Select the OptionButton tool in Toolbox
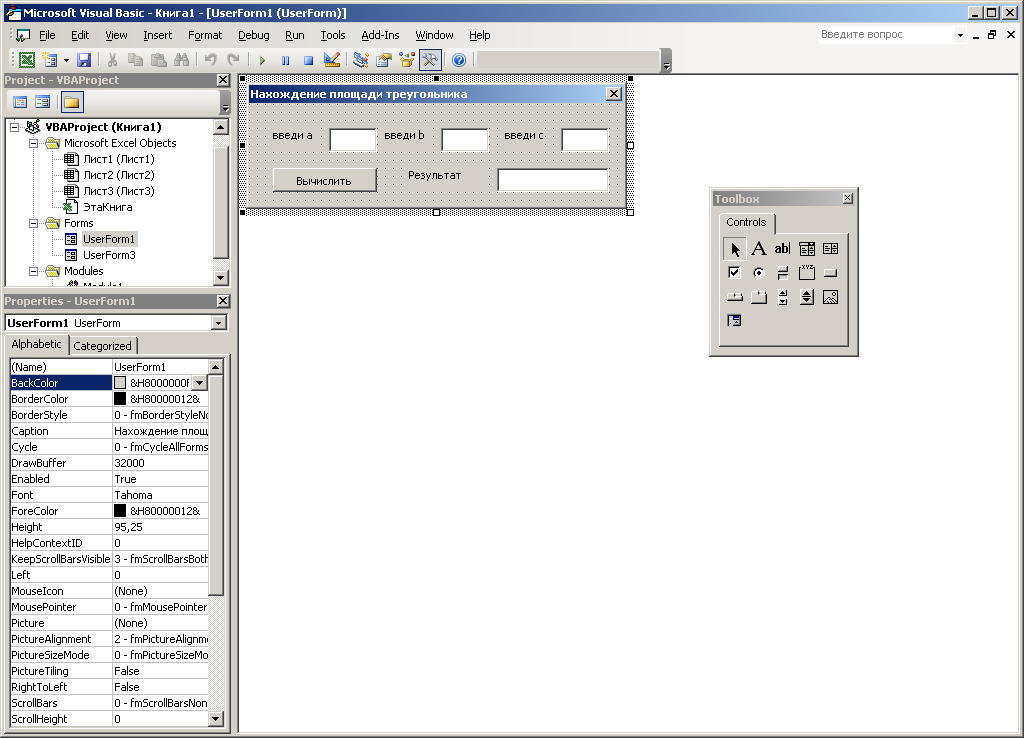The width and height of the screenshot is (1024, 738). click(x=758, y=272)
